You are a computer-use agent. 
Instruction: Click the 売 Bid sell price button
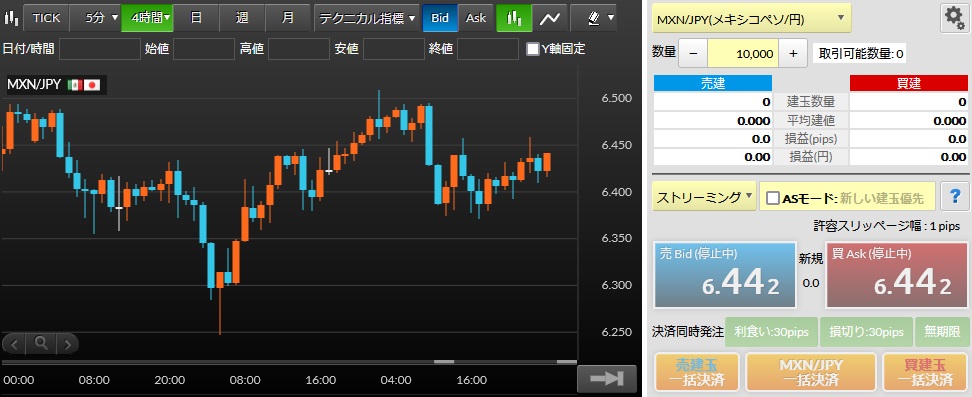click(725, 275)
